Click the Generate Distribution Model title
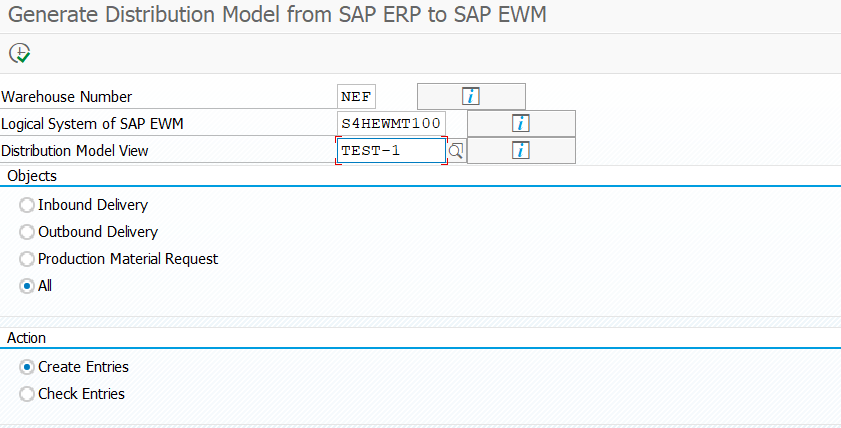This screenshot has width=841, height=428. pyautogui.click(x=277, y=15)
